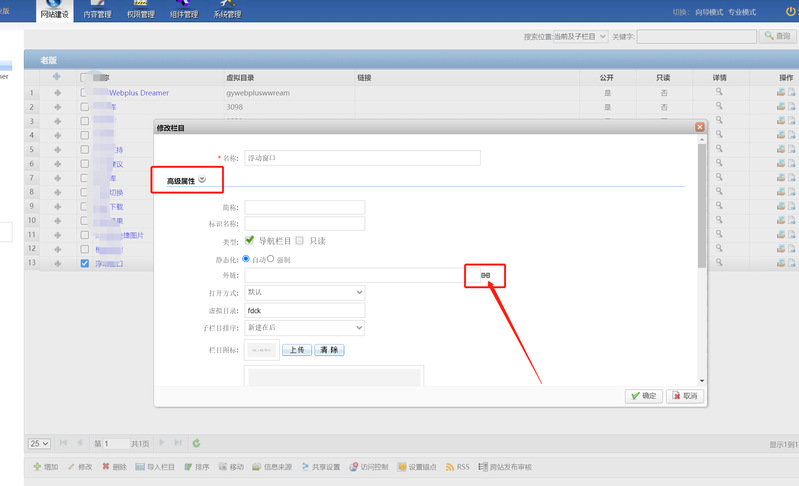The height and width of the screenshot is (486, 799).
Task: Open the 子栏目排序 dropdown
Action: [305, 327]
